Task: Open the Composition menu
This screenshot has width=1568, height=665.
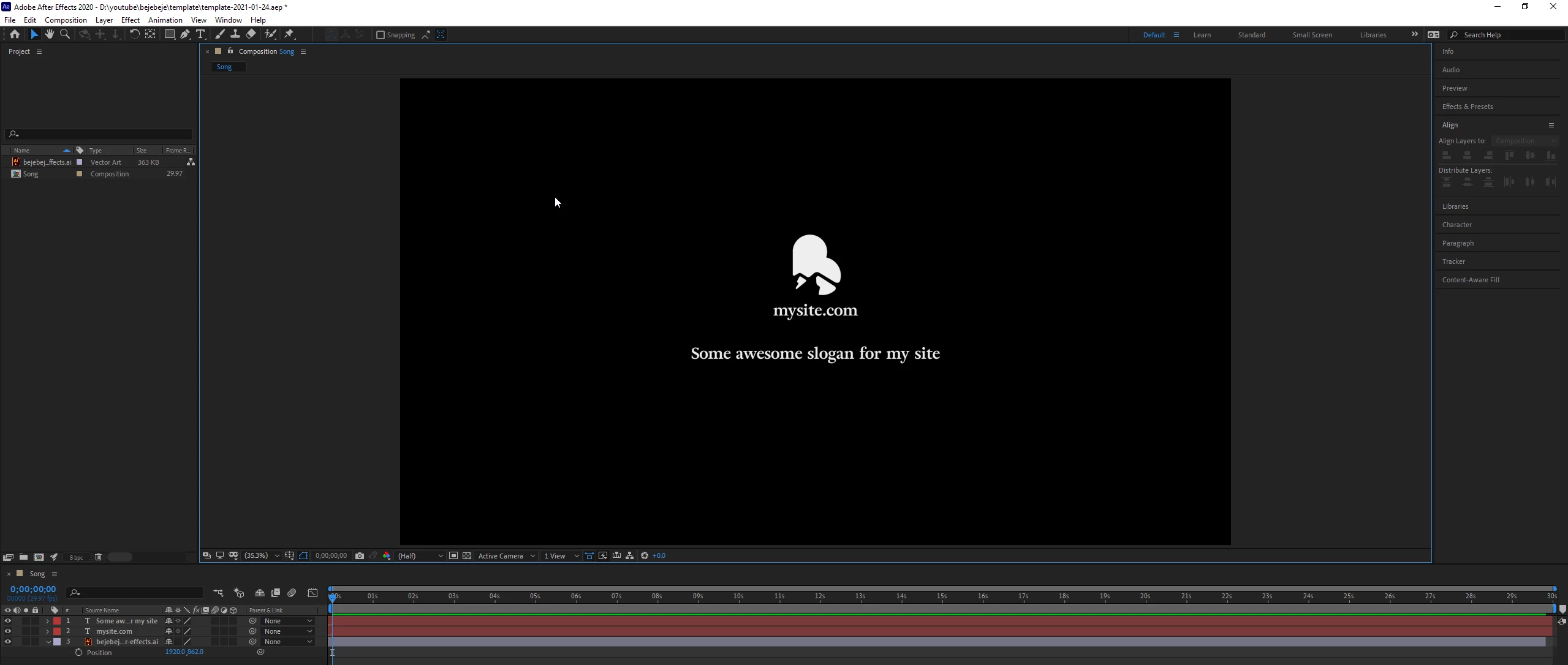Action: (x=66, y=20)
